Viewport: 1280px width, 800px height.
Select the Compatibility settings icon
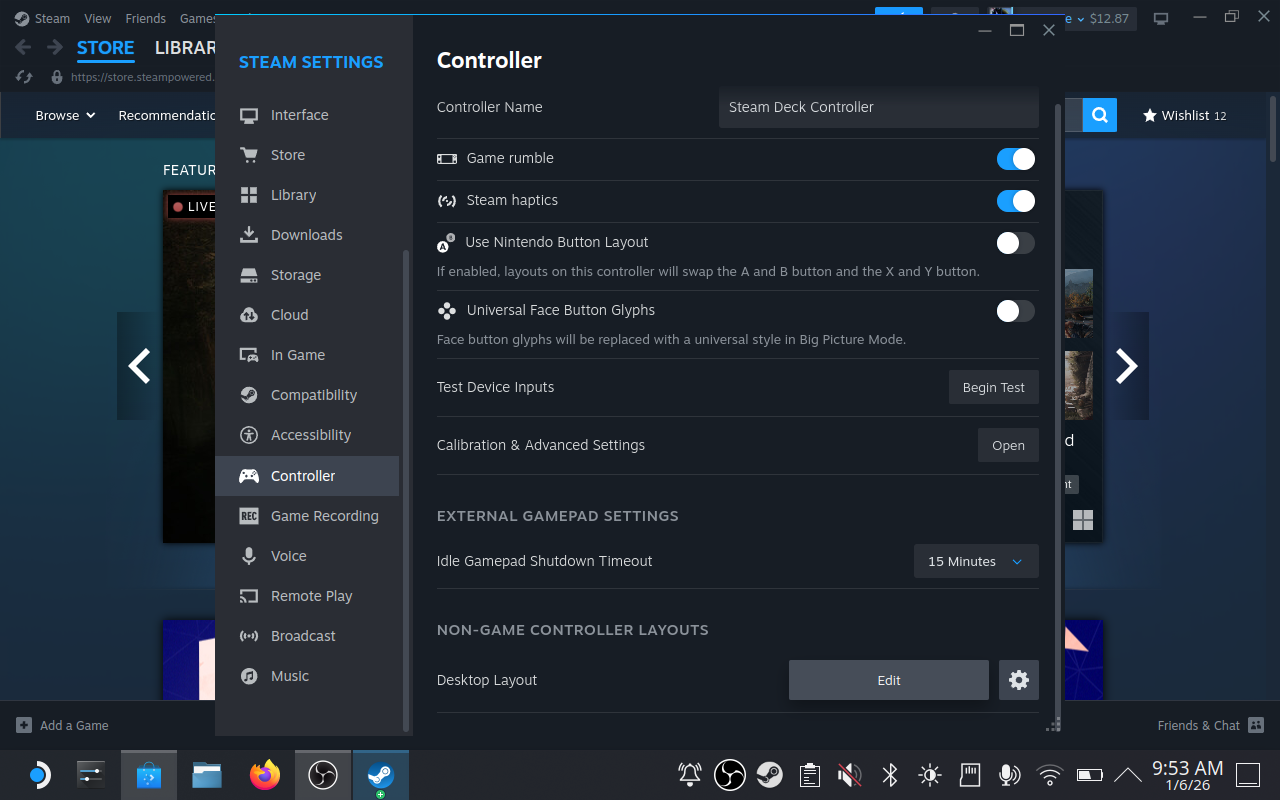point(248,394)
